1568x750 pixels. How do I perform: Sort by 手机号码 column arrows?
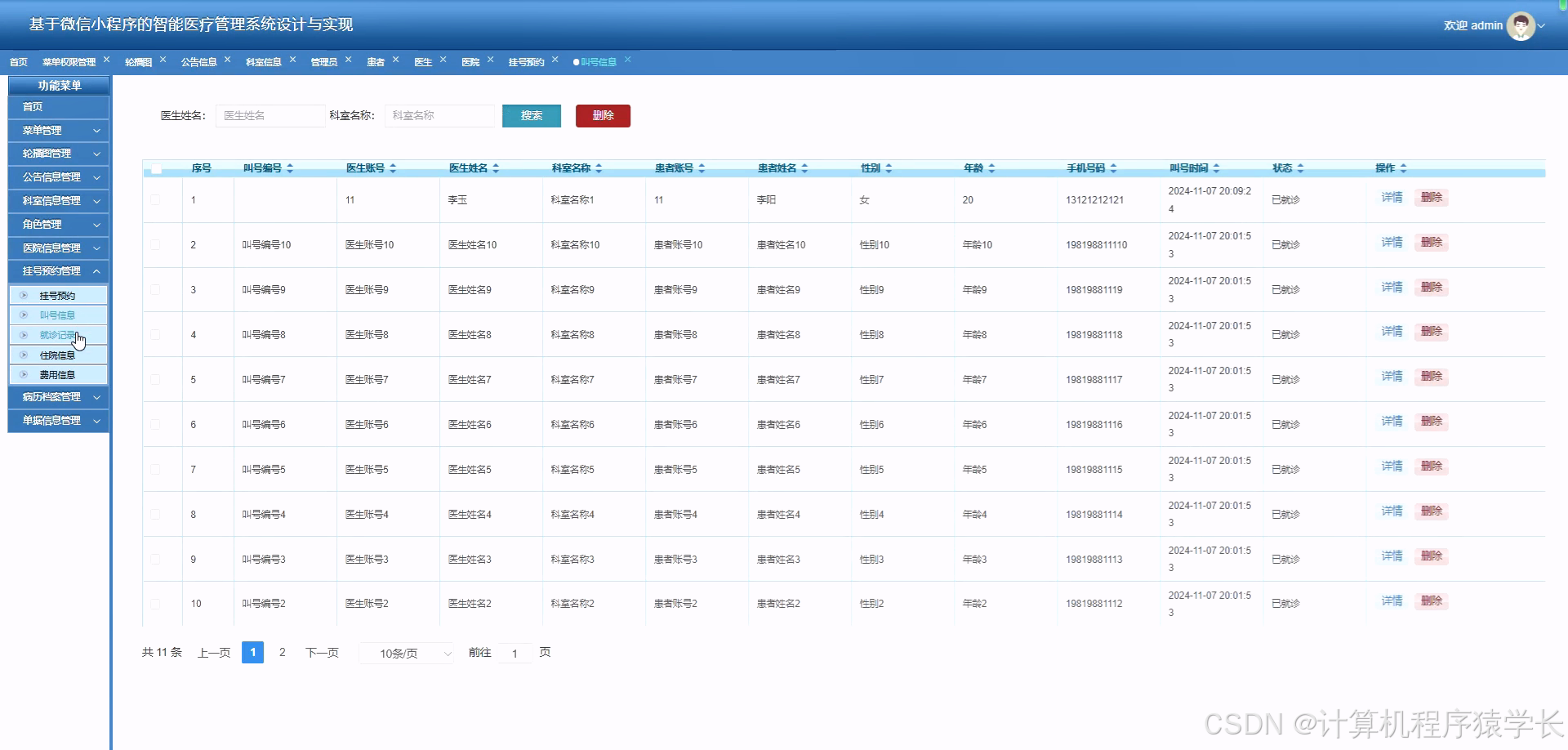pyautogui.click(x=1113, y=168)
